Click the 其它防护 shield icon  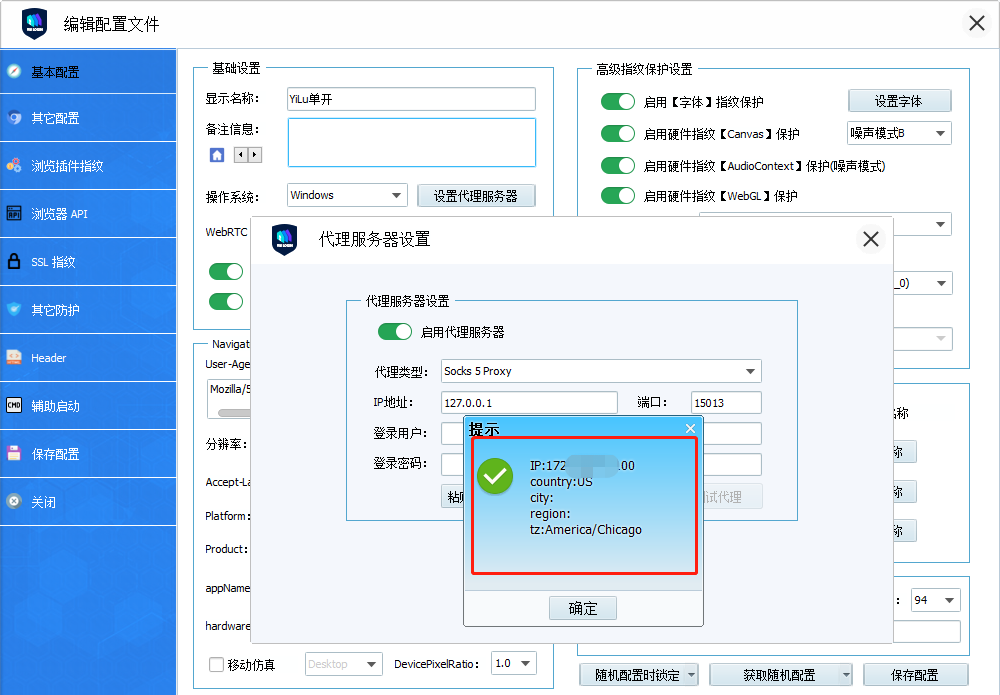[14, 310]
